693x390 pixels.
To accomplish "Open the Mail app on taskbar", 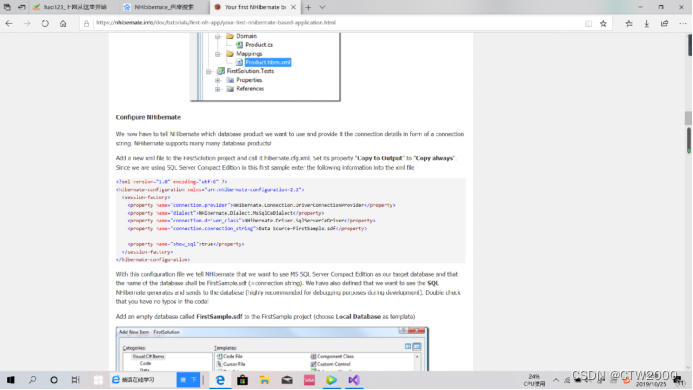I will tap(287, 380).
